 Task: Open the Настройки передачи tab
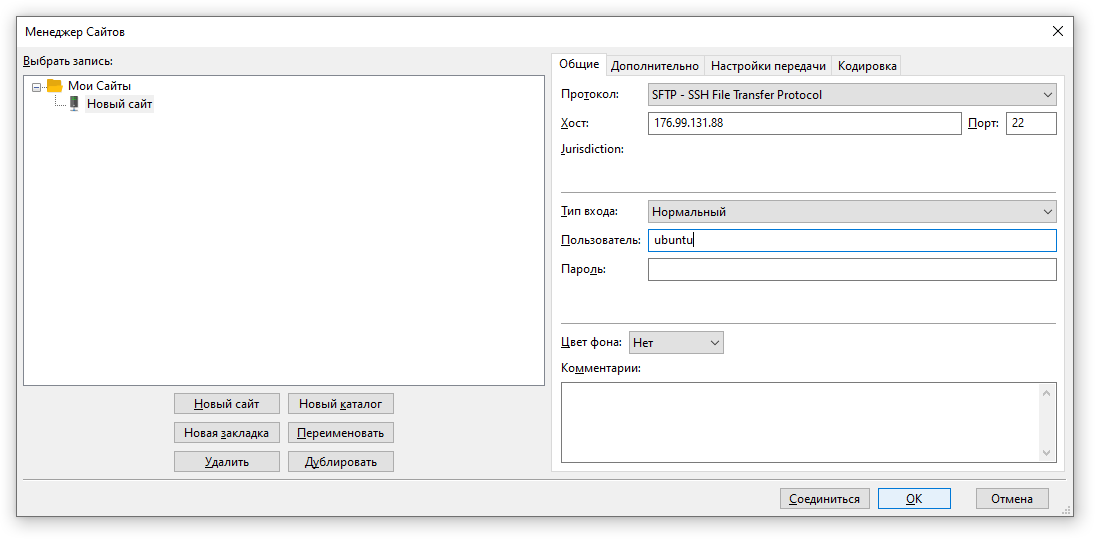(x=768, y=66)
